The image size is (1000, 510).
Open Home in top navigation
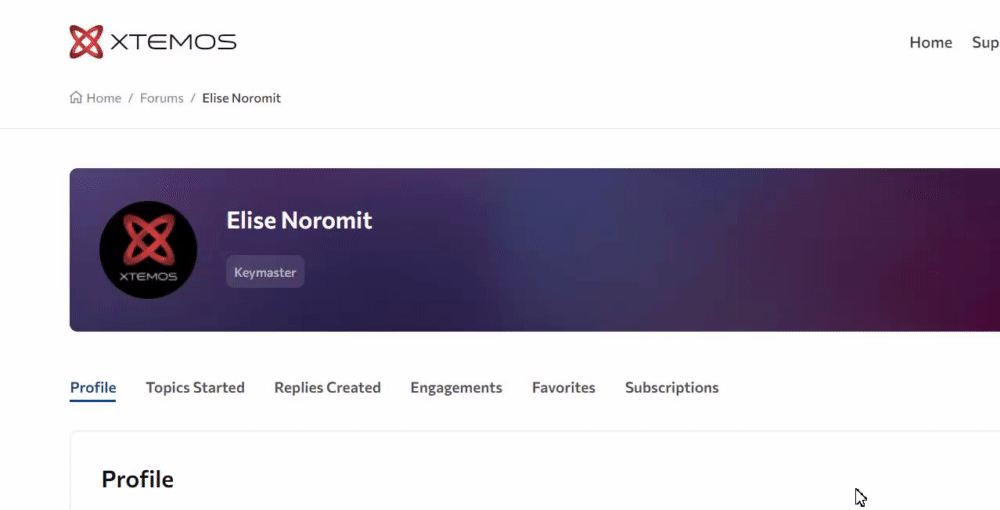pos(930,42)
